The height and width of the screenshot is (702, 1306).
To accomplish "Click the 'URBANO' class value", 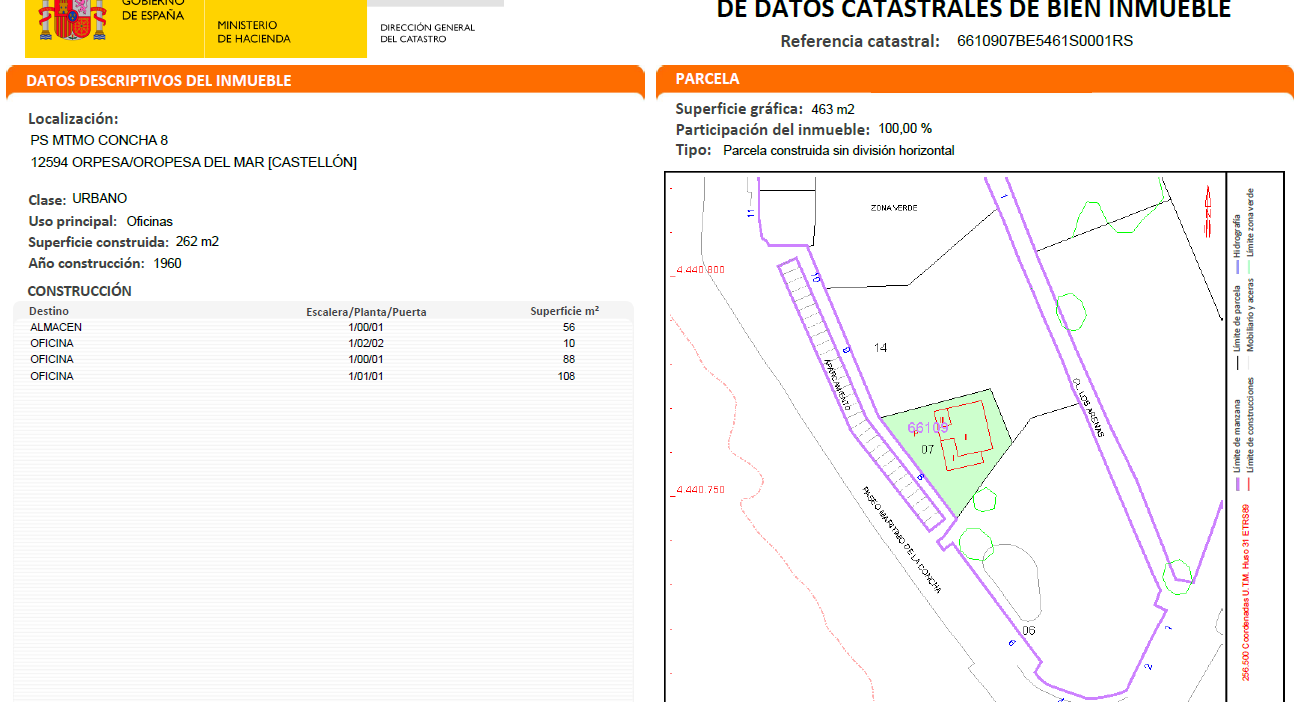I will (100, 198).
